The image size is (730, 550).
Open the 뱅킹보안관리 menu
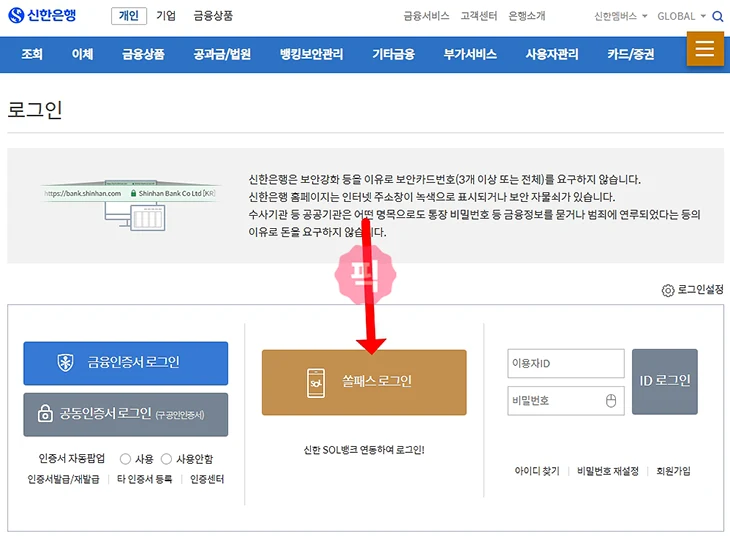[x=311, y=54]
